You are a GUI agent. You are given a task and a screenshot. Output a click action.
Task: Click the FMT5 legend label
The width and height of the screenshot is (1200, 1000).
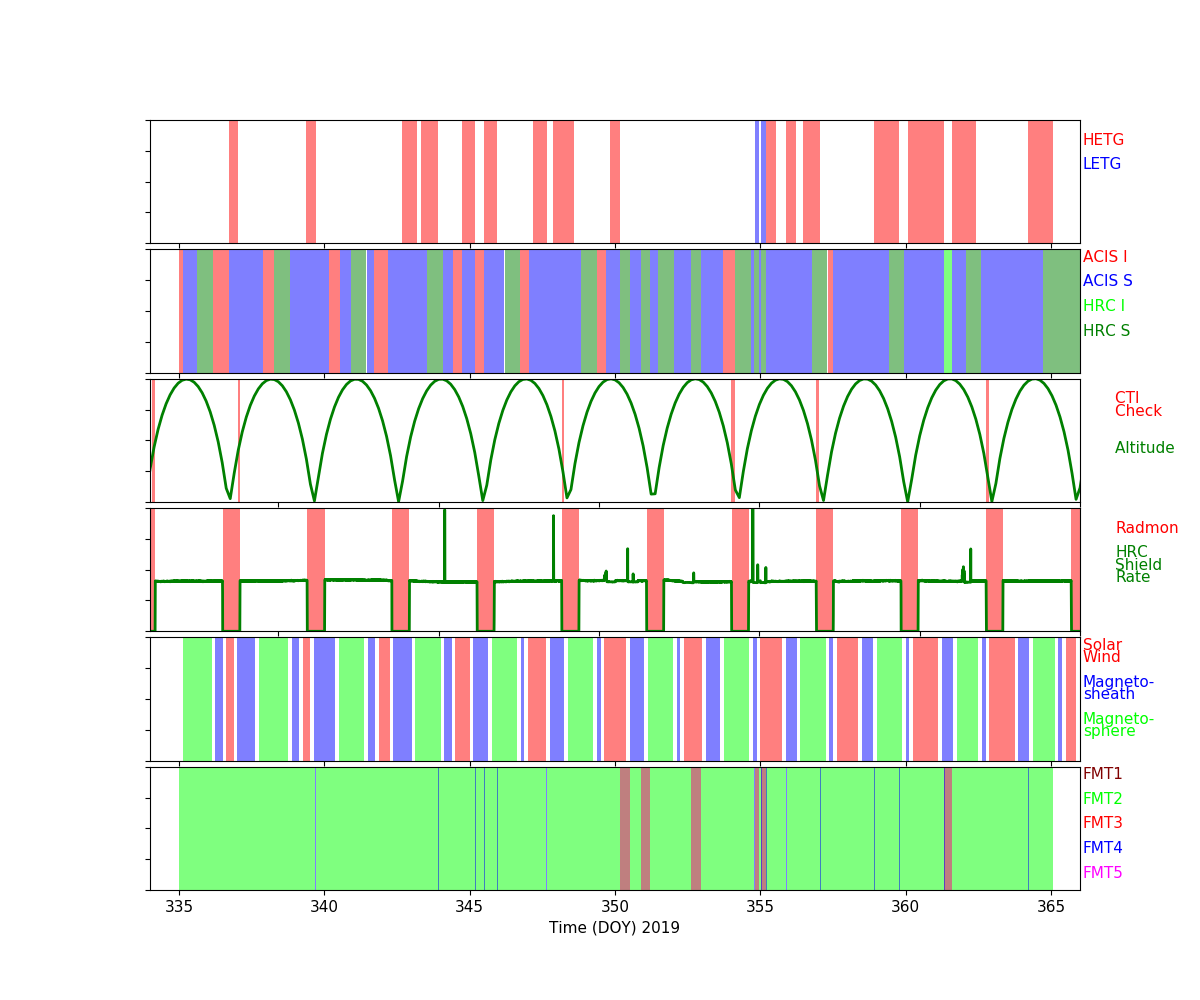(1102, 873)
